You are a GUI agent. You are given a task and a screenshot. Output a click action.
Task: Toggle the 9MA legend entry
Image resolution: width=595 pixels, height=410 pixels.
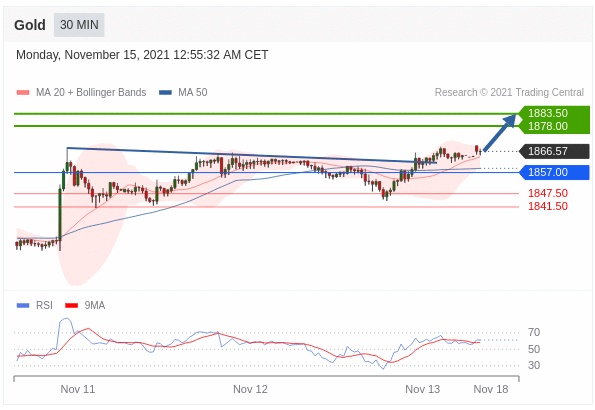pyautogui.click(x=85, y=305)
